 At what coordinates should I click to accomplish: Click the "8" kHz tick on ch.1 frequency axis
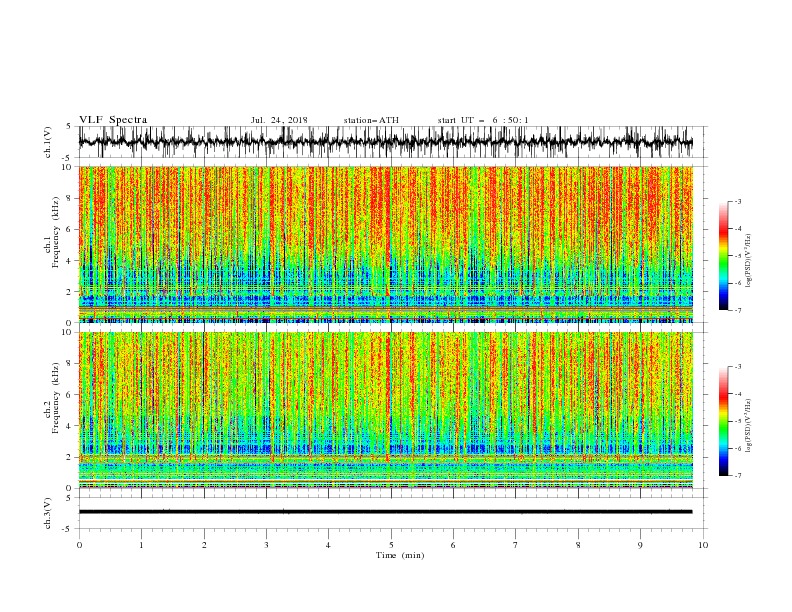tap(70, 198)
